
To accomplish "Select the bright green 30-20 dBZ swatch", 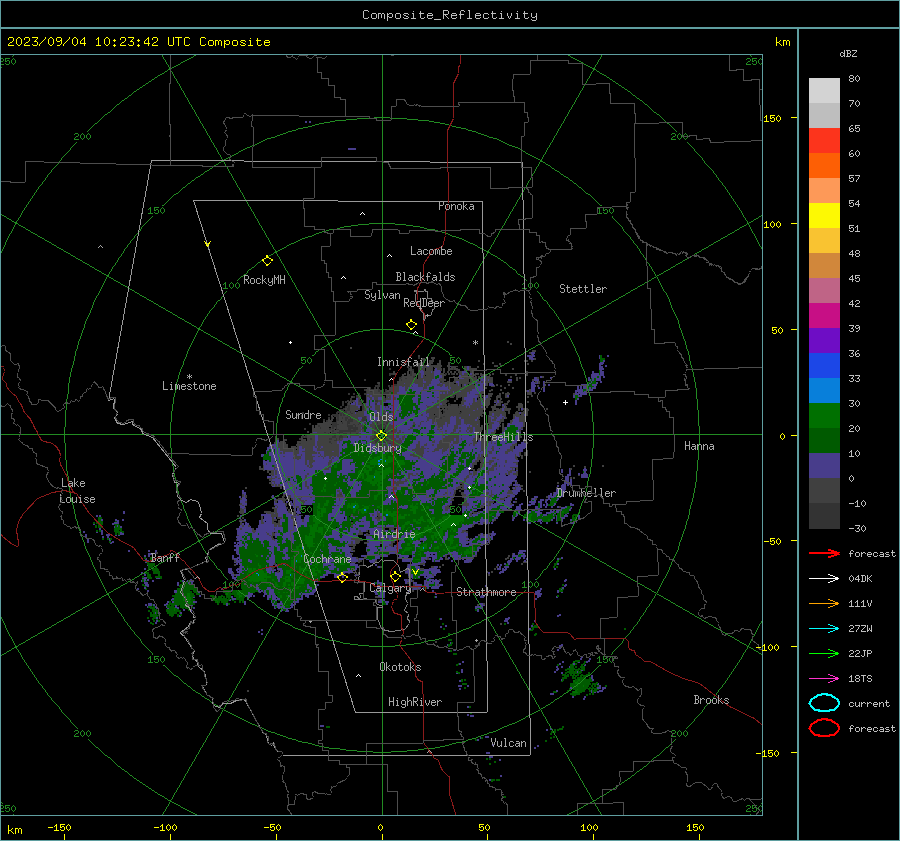I will tap(824, 415).
